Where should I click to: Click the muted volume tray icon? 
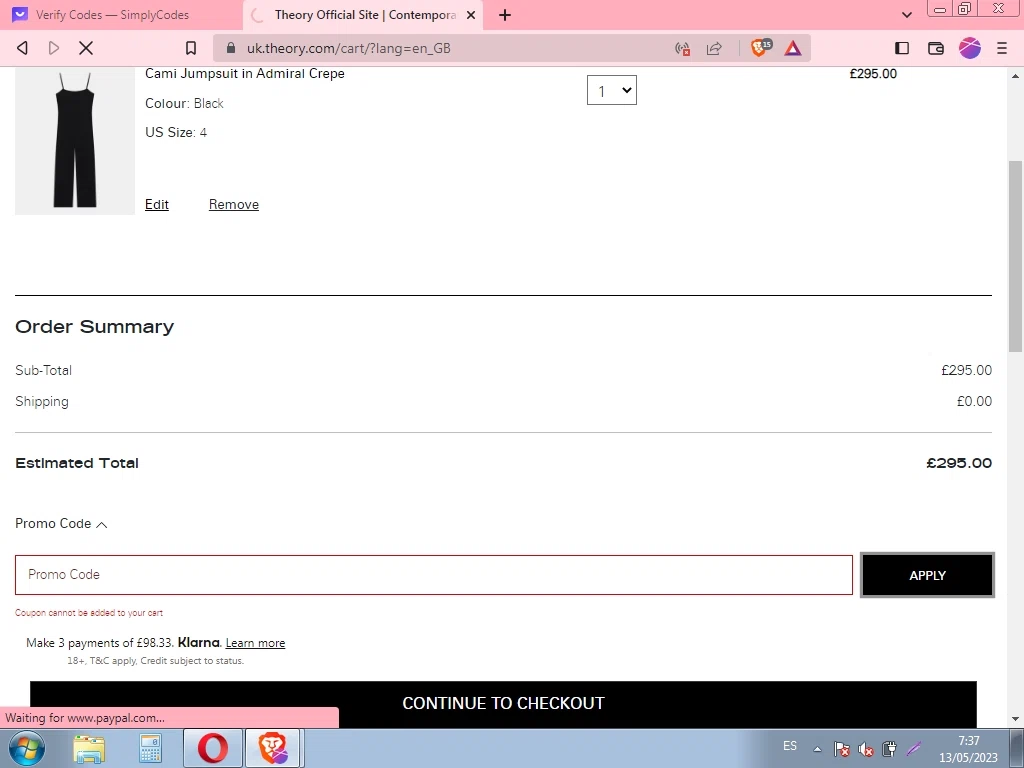click(x=866, y=748)
